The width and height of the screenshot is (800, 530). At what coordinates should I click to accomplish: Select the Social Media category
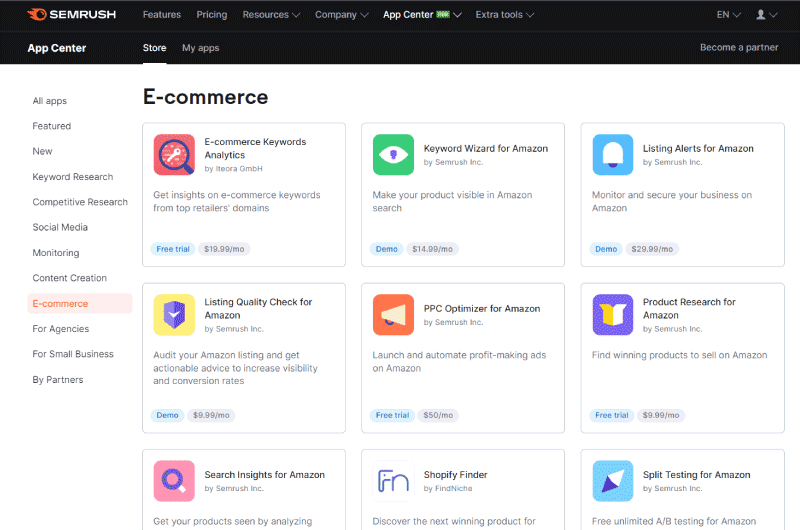click(x=60, y=228)
